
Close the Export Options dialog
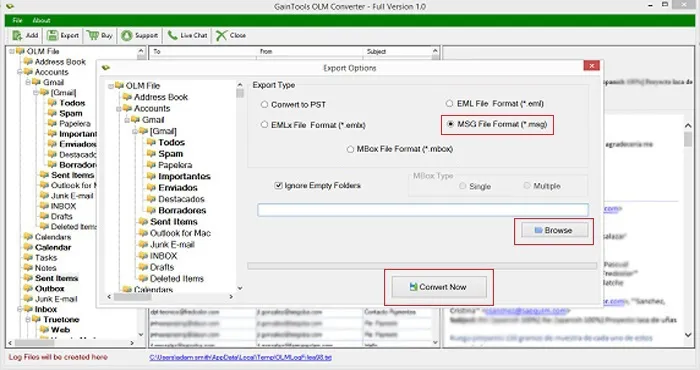pos(592,66)
